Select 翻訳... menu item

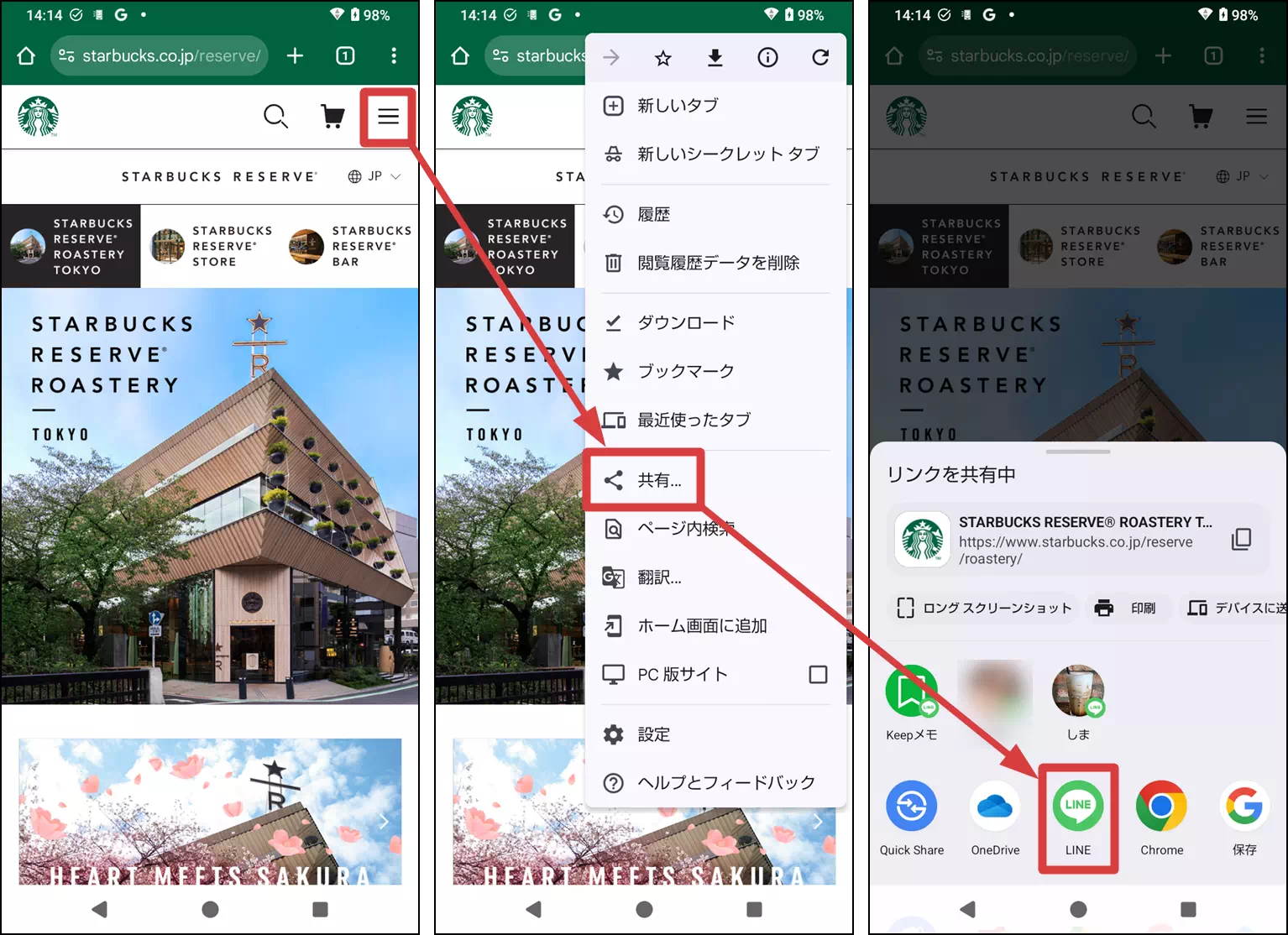pos(715,577)
